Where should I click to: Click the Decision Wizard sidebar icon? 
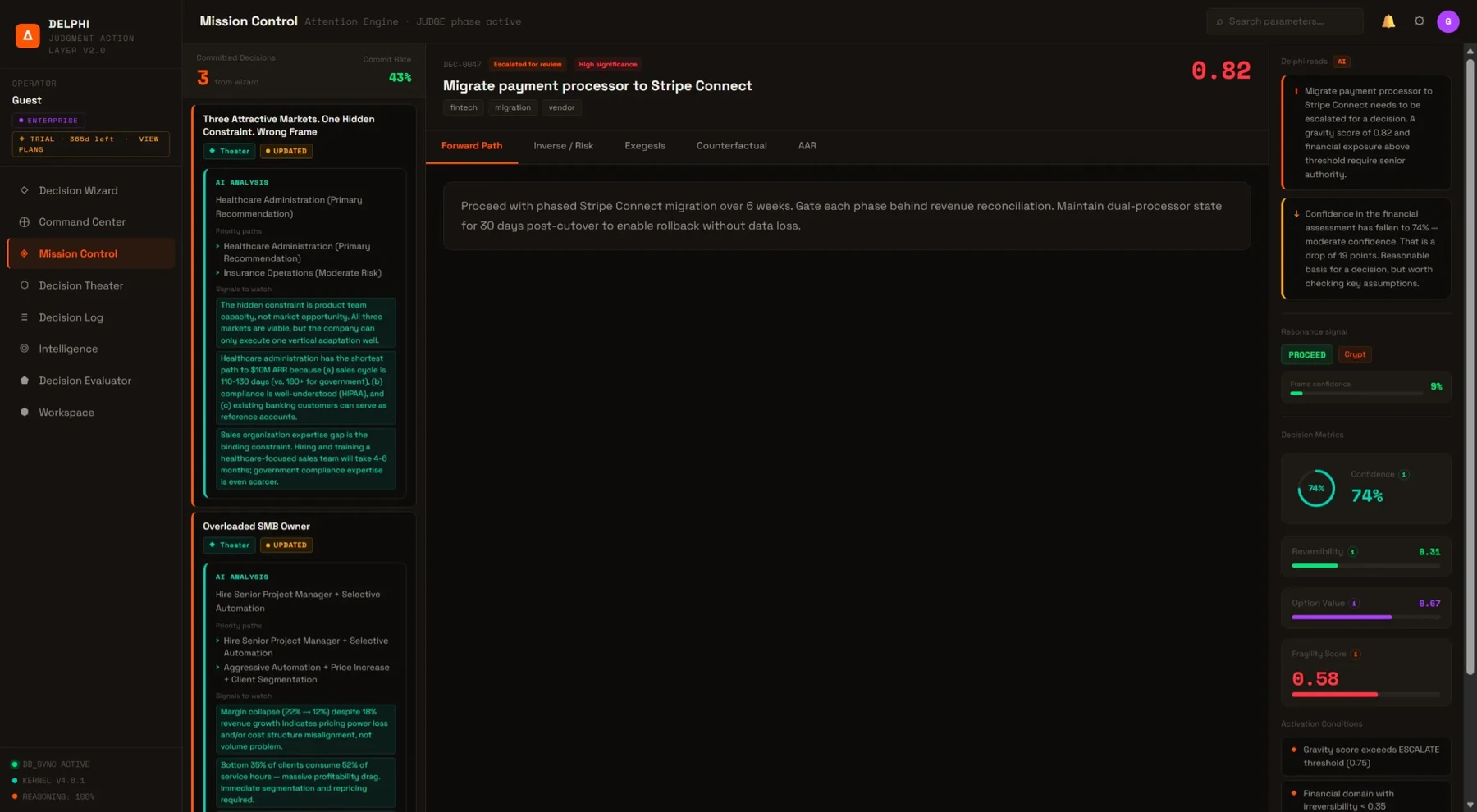[x=24, y=190]
